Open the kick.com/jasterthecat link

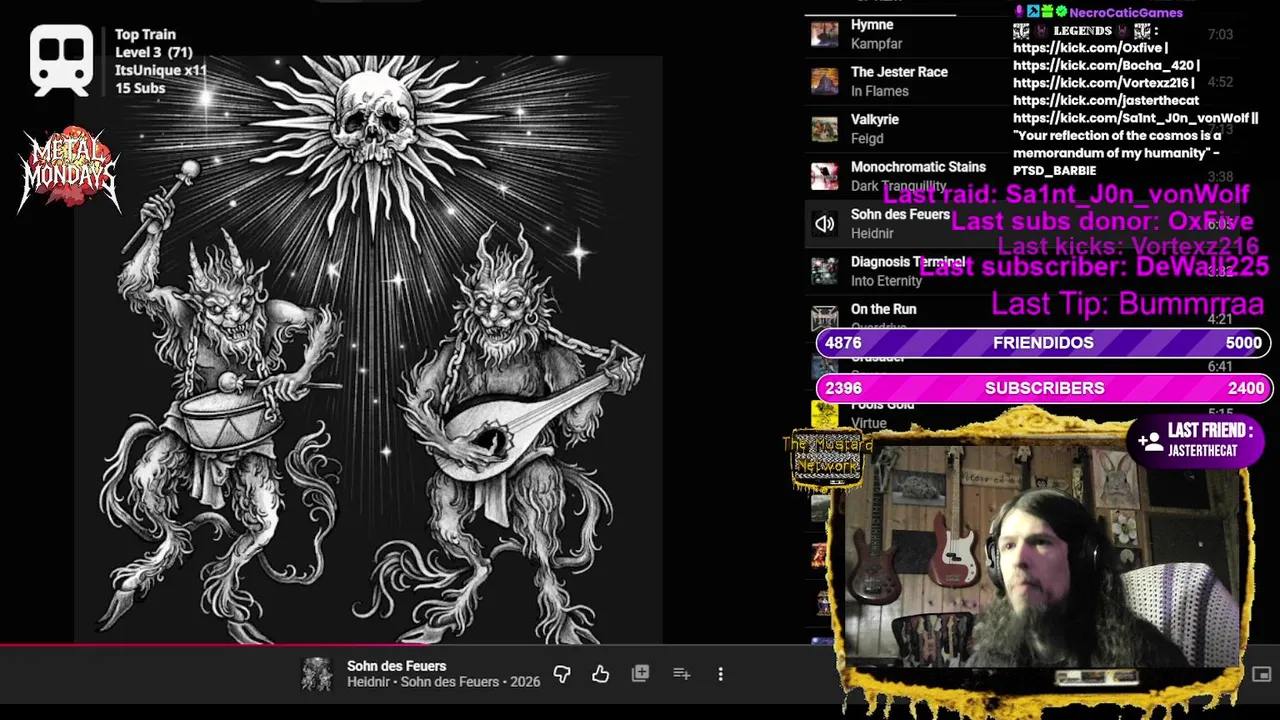click(x=1106, y=101)
